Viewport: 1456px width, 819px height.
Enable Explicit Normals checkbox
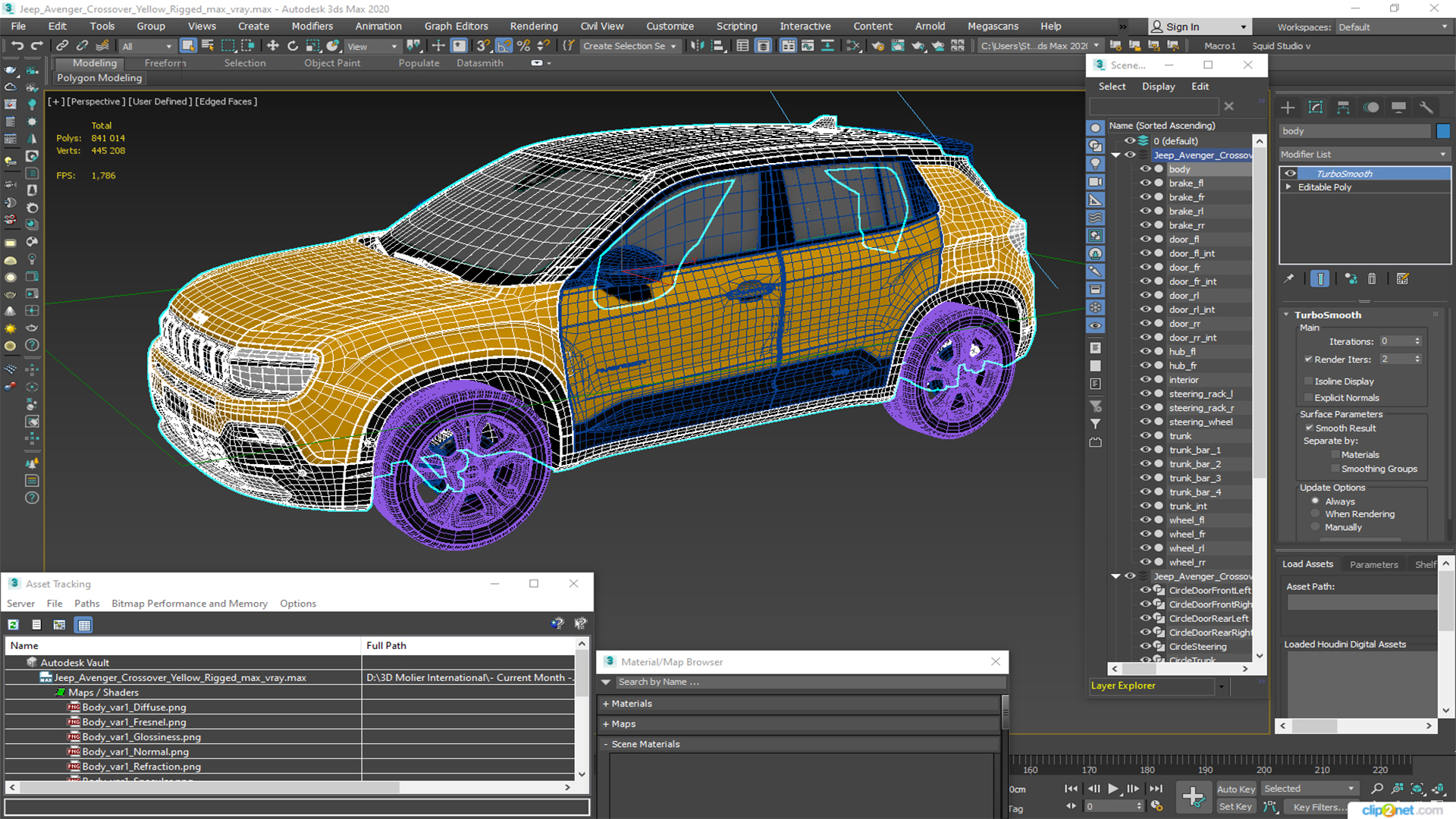(x=1308, y=398)
